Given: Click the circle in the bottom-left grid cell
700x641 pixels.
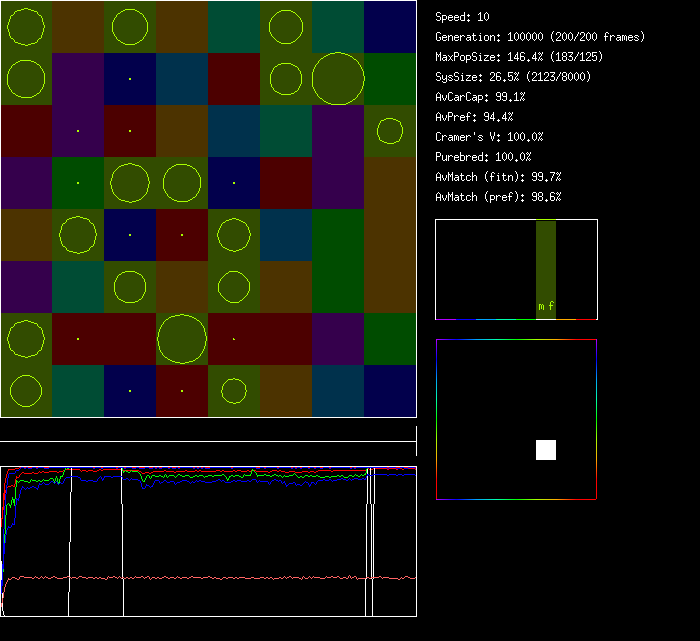Looking at the screenshot, I should tap(26, 390).
